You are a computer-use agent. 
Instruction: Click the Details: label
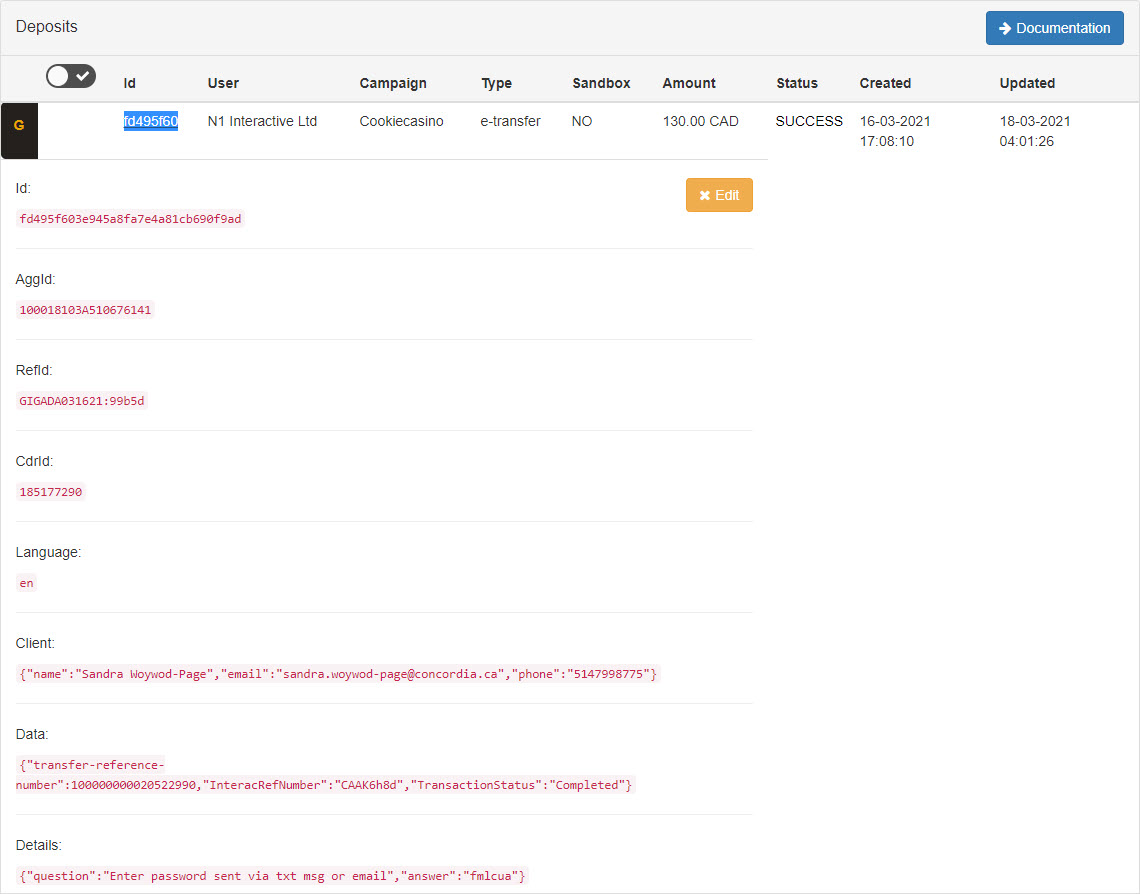pos(39,845)
